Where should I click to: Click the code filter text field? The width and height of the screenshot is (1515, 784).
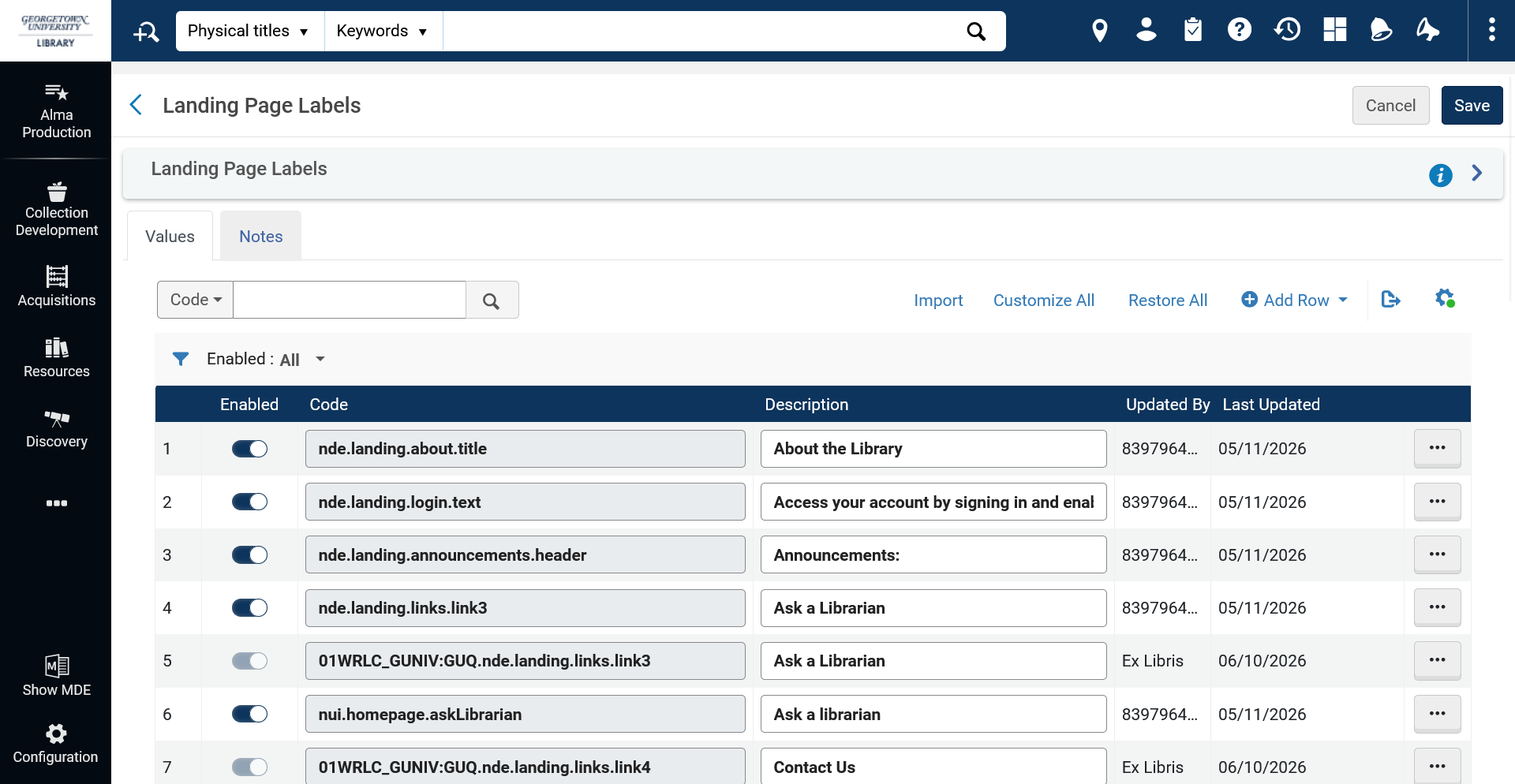(350, 300)
